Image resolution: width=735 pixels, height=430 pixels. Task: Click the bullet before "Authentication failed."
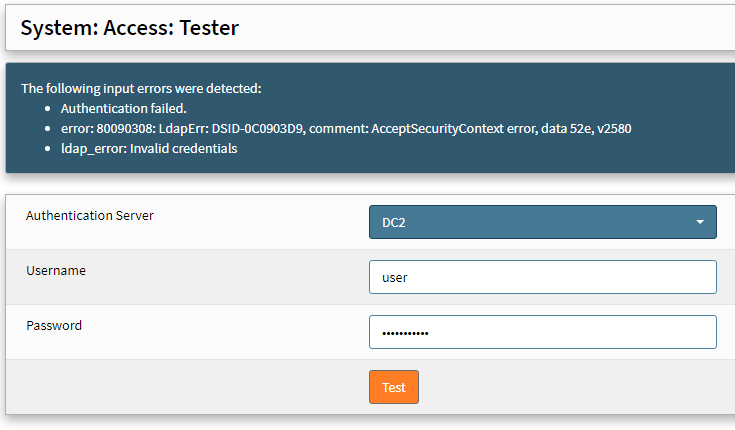[x=49, y=108]
